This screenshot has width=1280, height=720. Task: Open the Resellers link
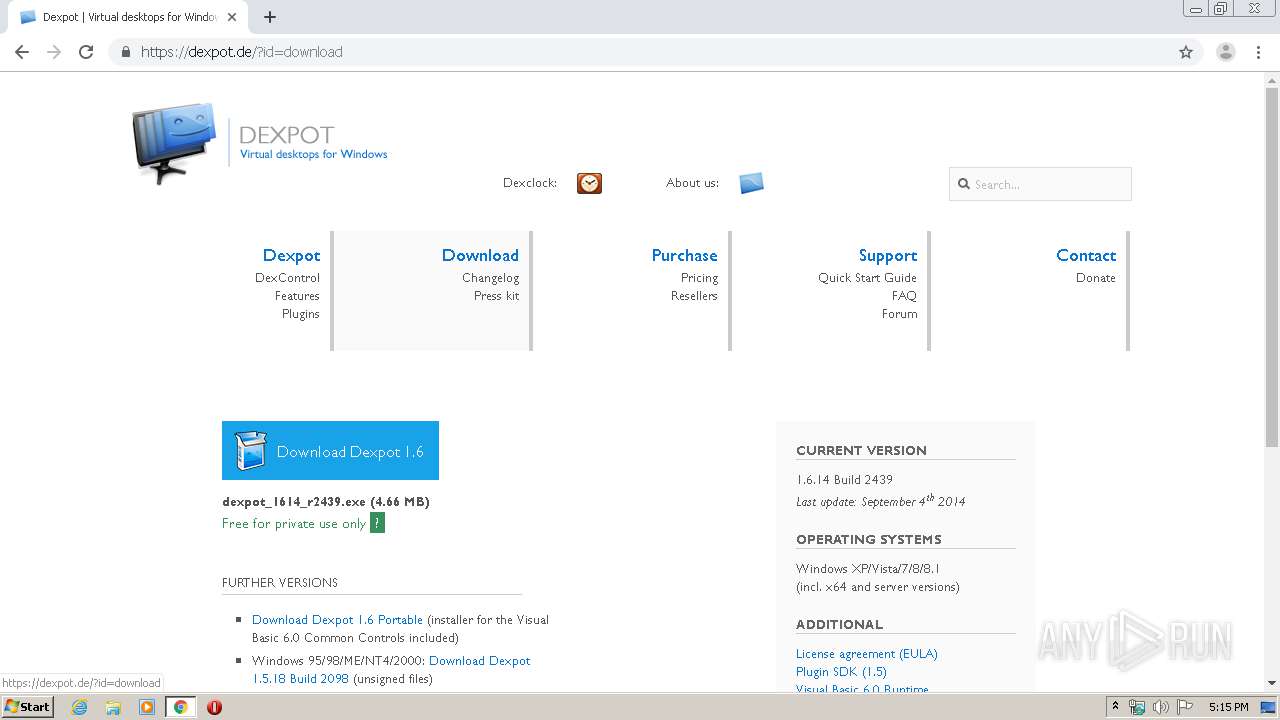coord(694,296)
